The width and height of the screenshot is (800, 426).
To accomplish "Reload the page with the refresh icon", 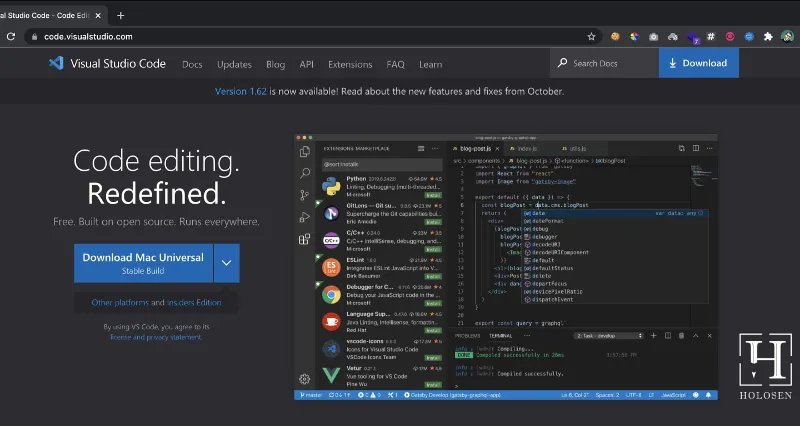I will coord(11,37).
